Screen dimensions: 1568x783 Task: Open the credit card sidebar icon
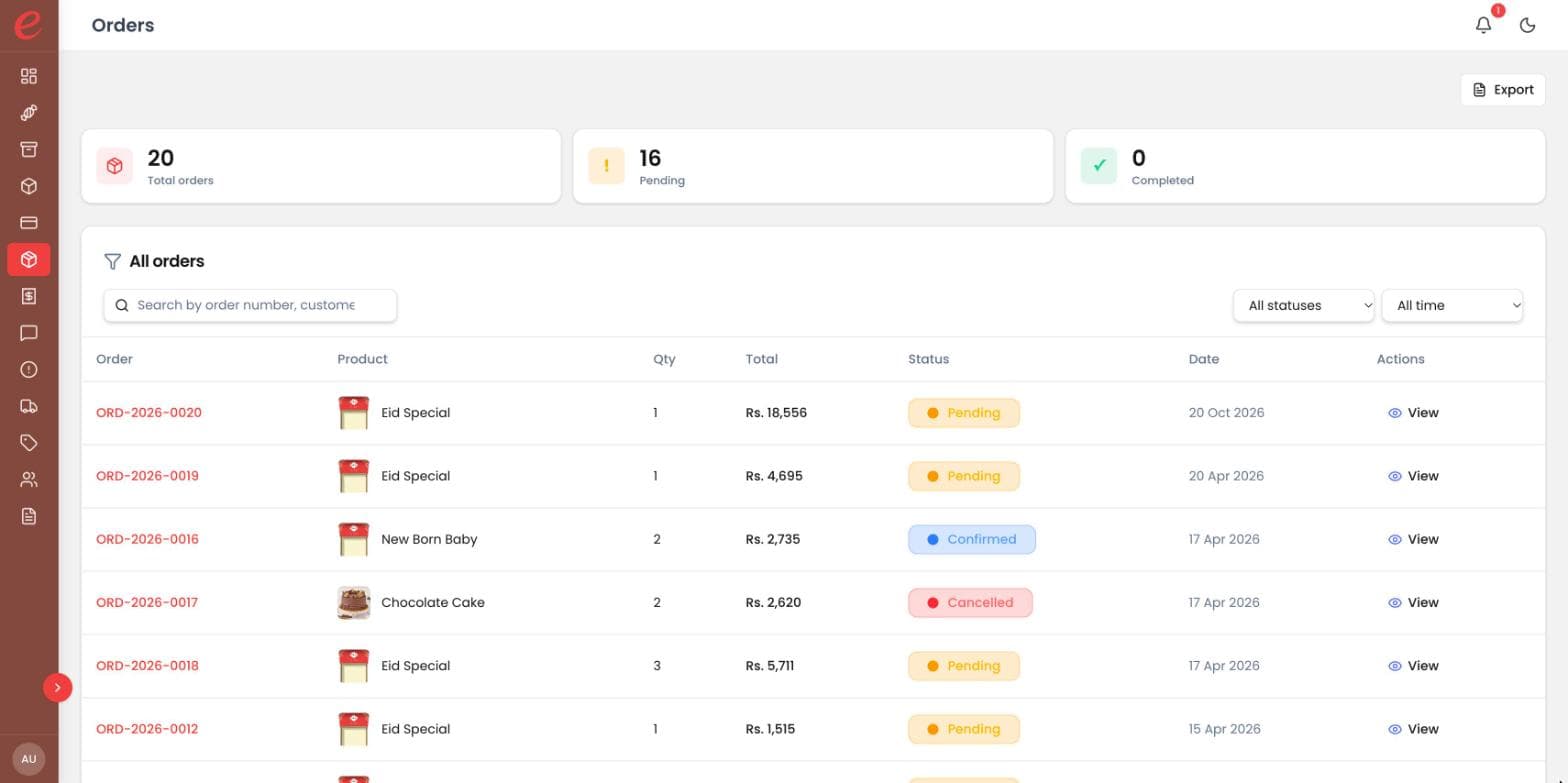coord(29,223)
